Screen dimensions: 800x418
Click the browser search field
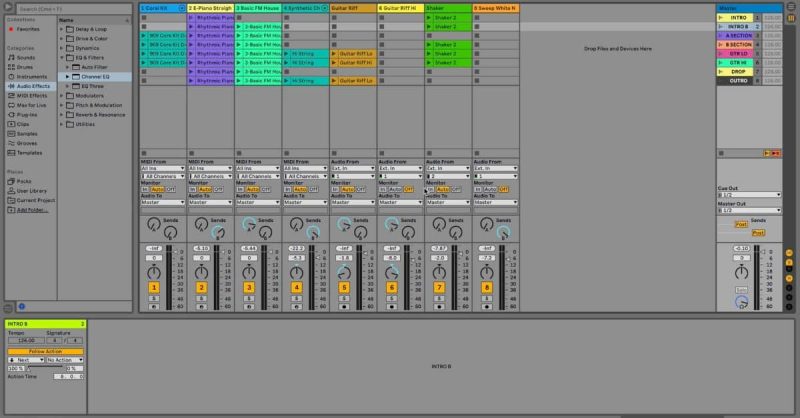tap(74, 9)
